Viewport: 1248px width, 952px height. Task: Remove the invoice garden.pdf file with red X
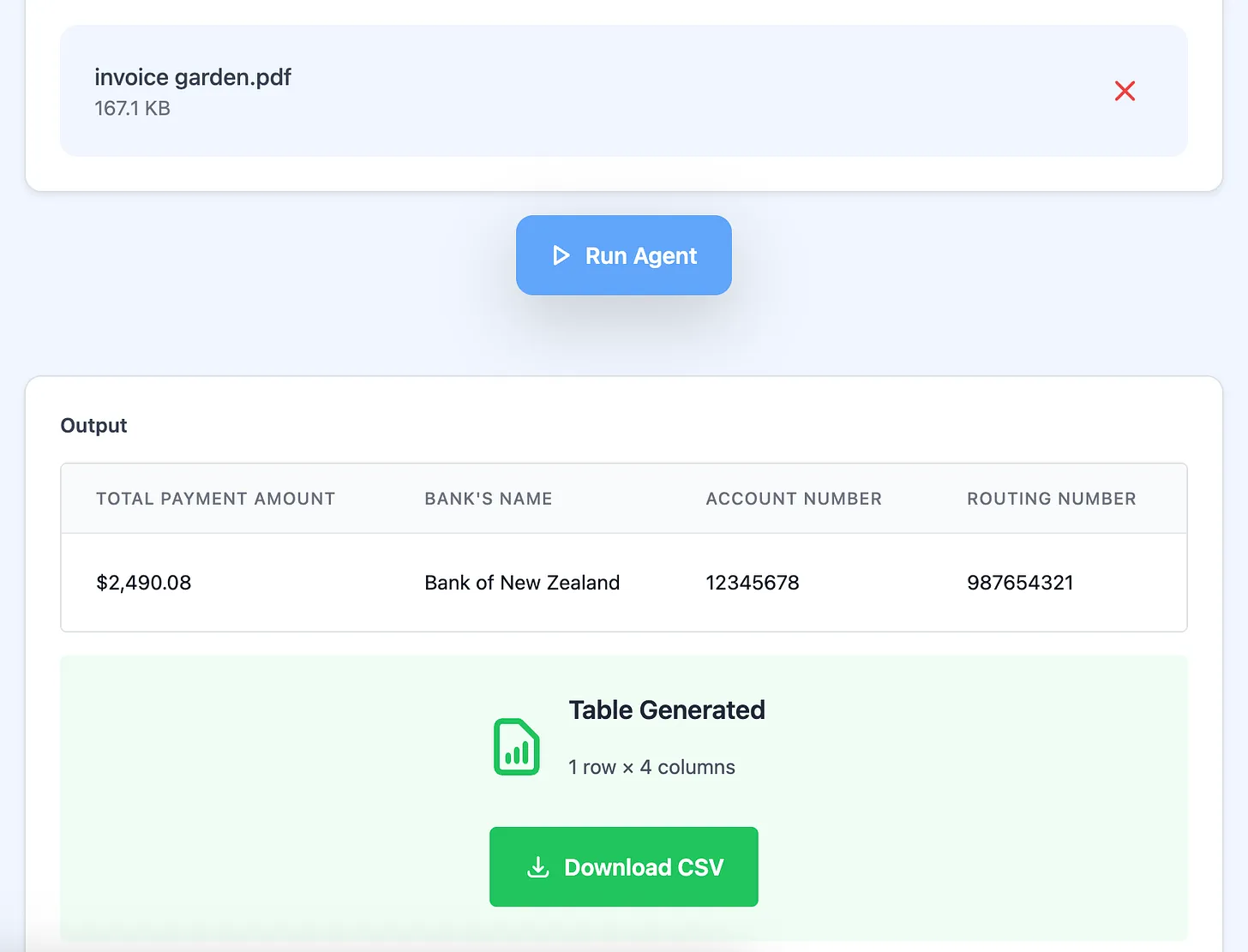[x=1125, y=91]
